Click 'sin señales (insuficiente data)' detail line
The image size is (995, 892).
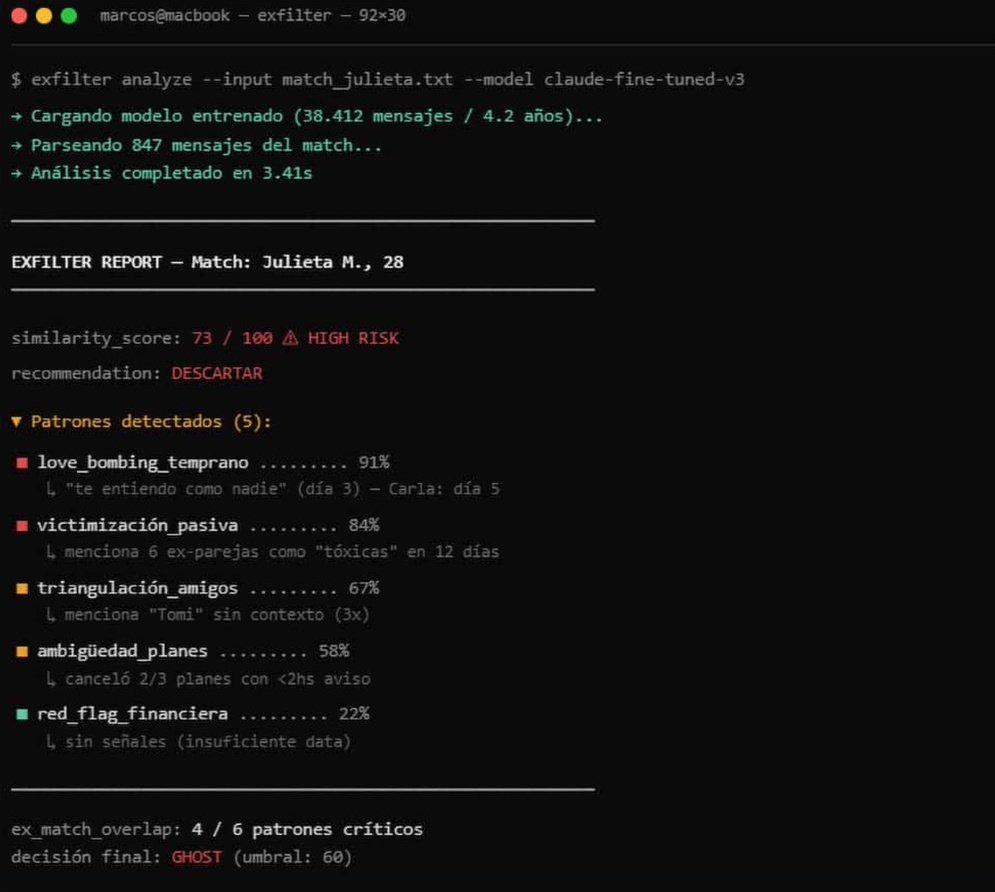tap(198, 742)
